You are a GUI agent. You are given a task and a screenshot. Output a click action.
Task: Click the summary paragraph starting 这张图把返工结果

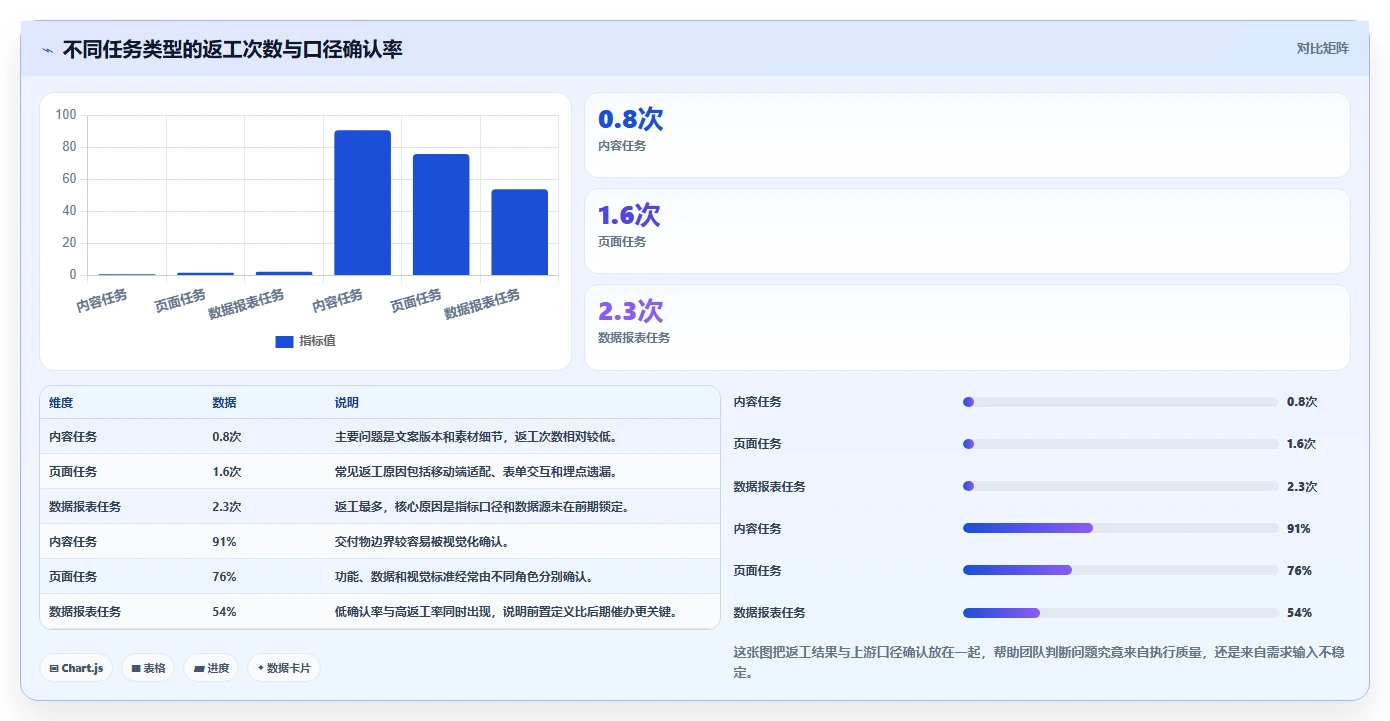(x=1039, y=662)
